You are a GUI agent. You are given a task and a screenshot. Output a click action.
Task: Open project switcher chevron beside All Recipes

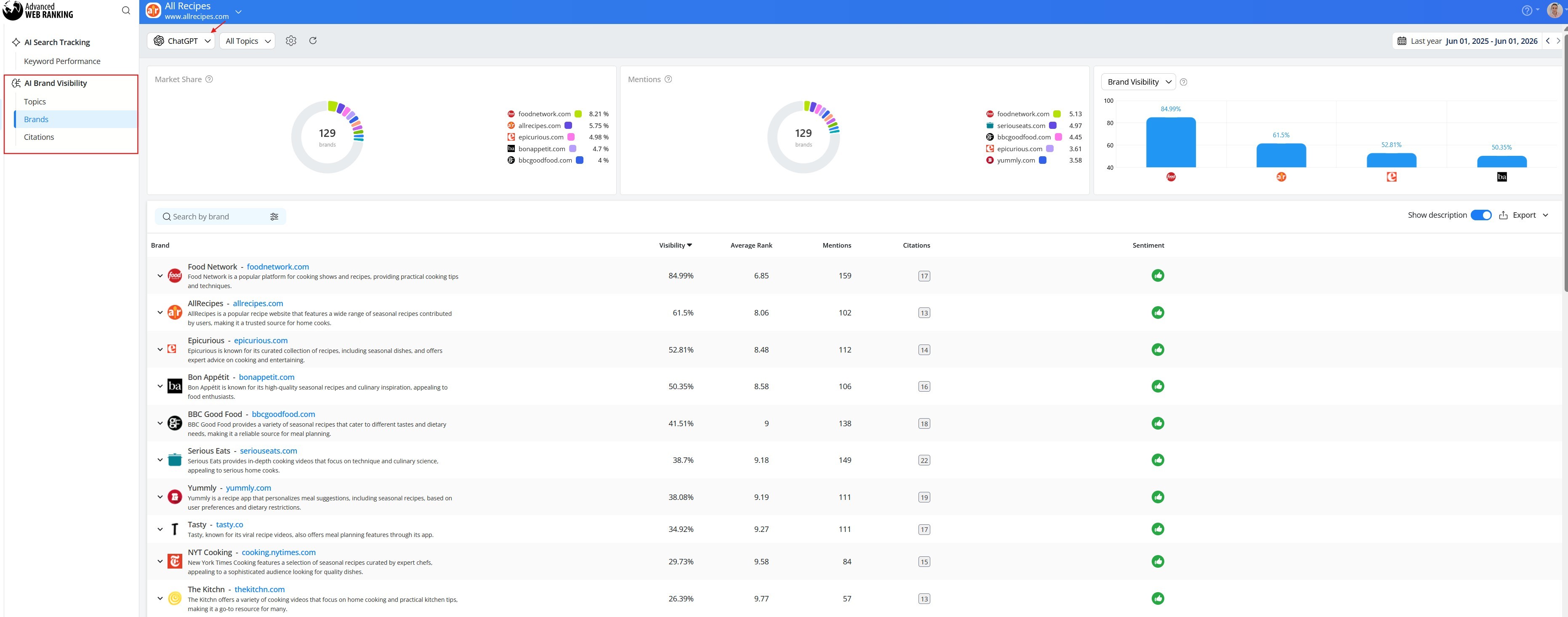238,11
